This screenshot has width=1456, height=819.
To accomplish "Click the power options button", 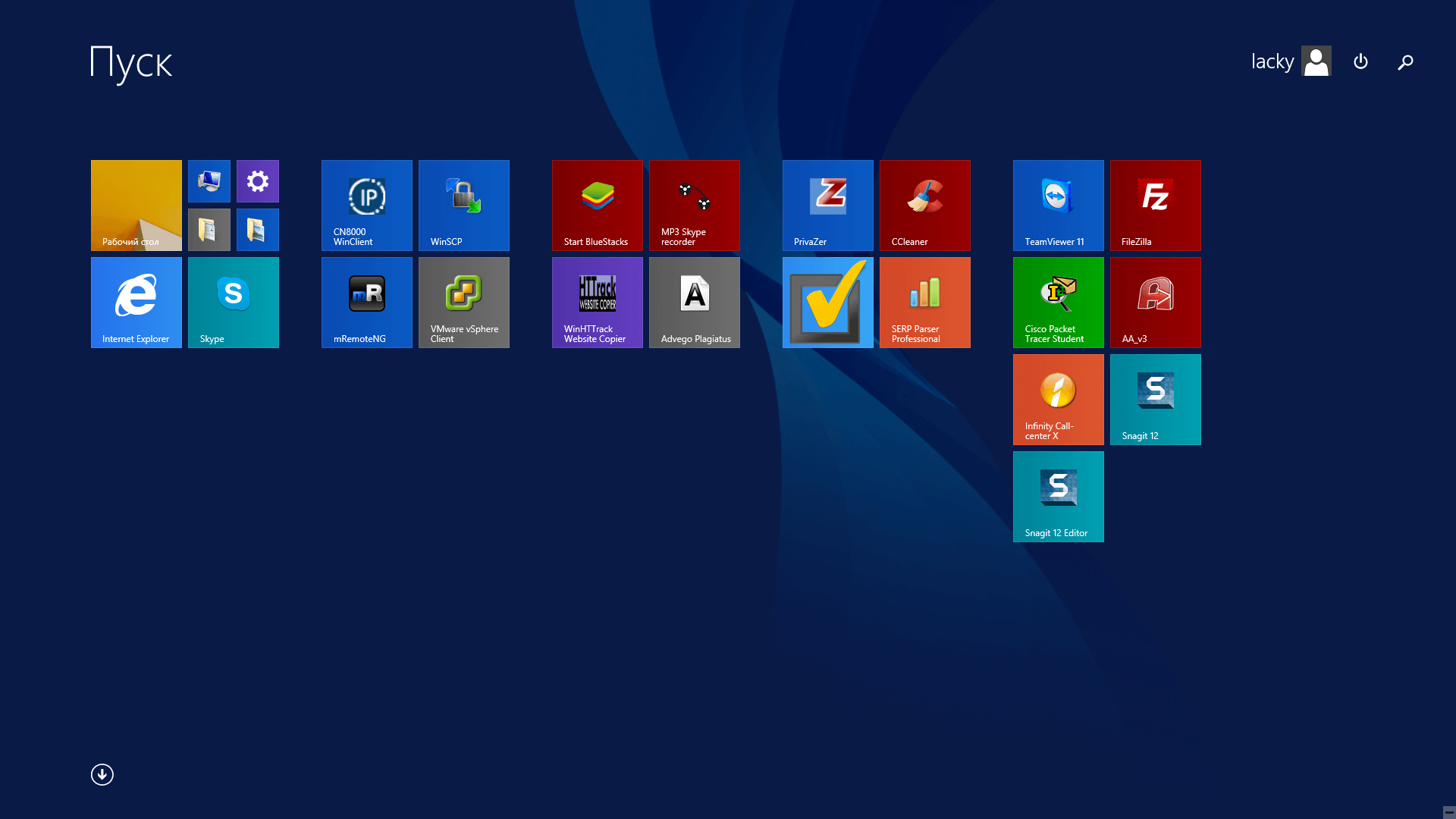I will point(1360,61).
